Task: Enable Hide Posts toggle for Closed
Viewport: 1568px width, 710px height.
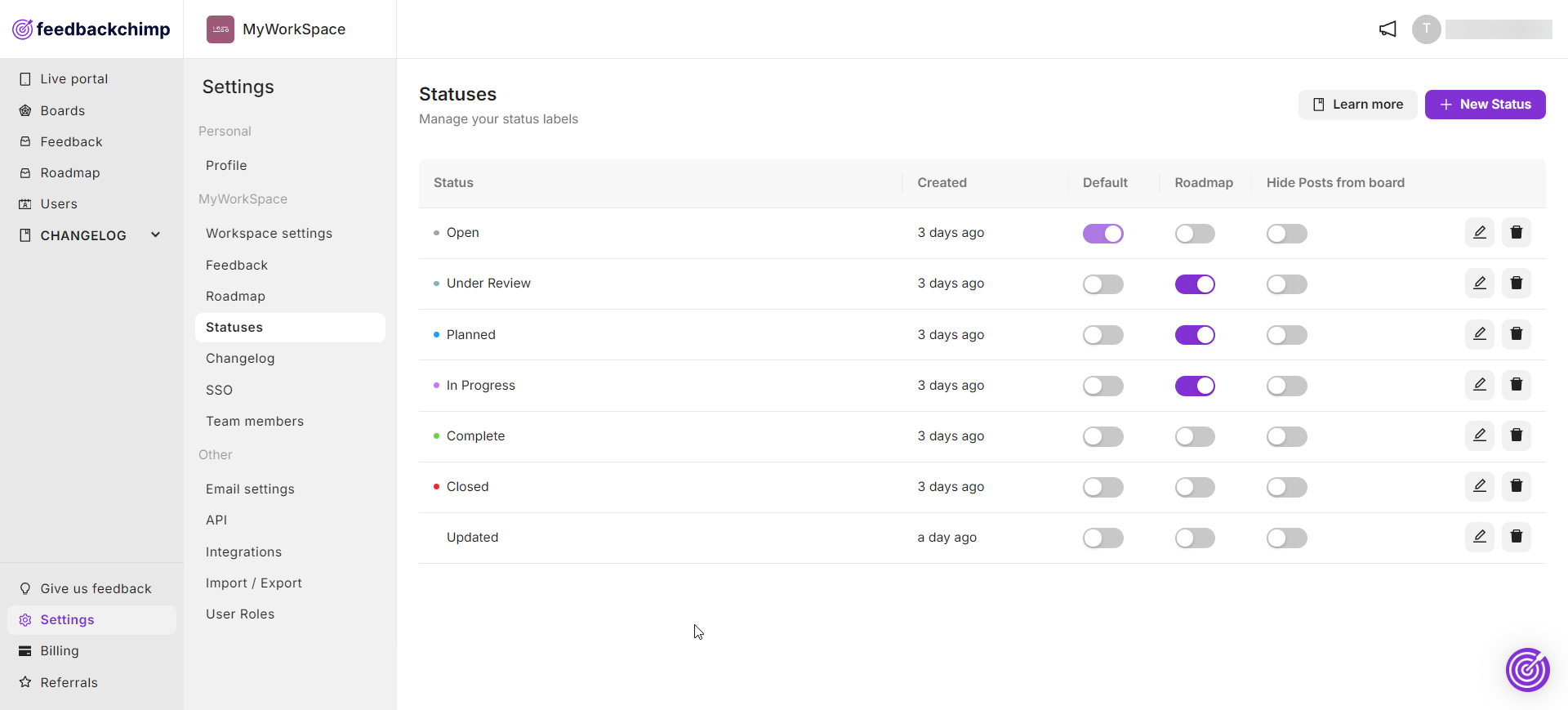Action: tap(1286, 487)
